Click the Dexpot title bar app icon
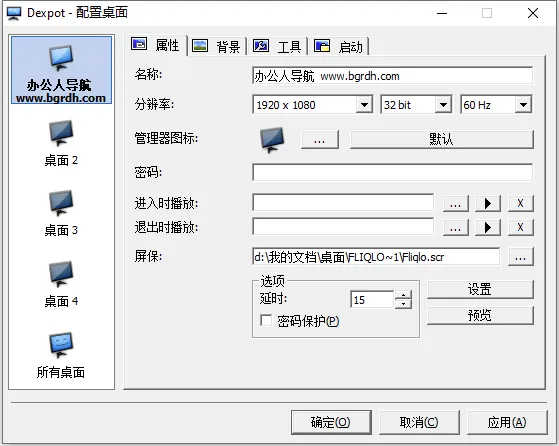The width and height of the screenshot is (559, 446). click(14, 13)
